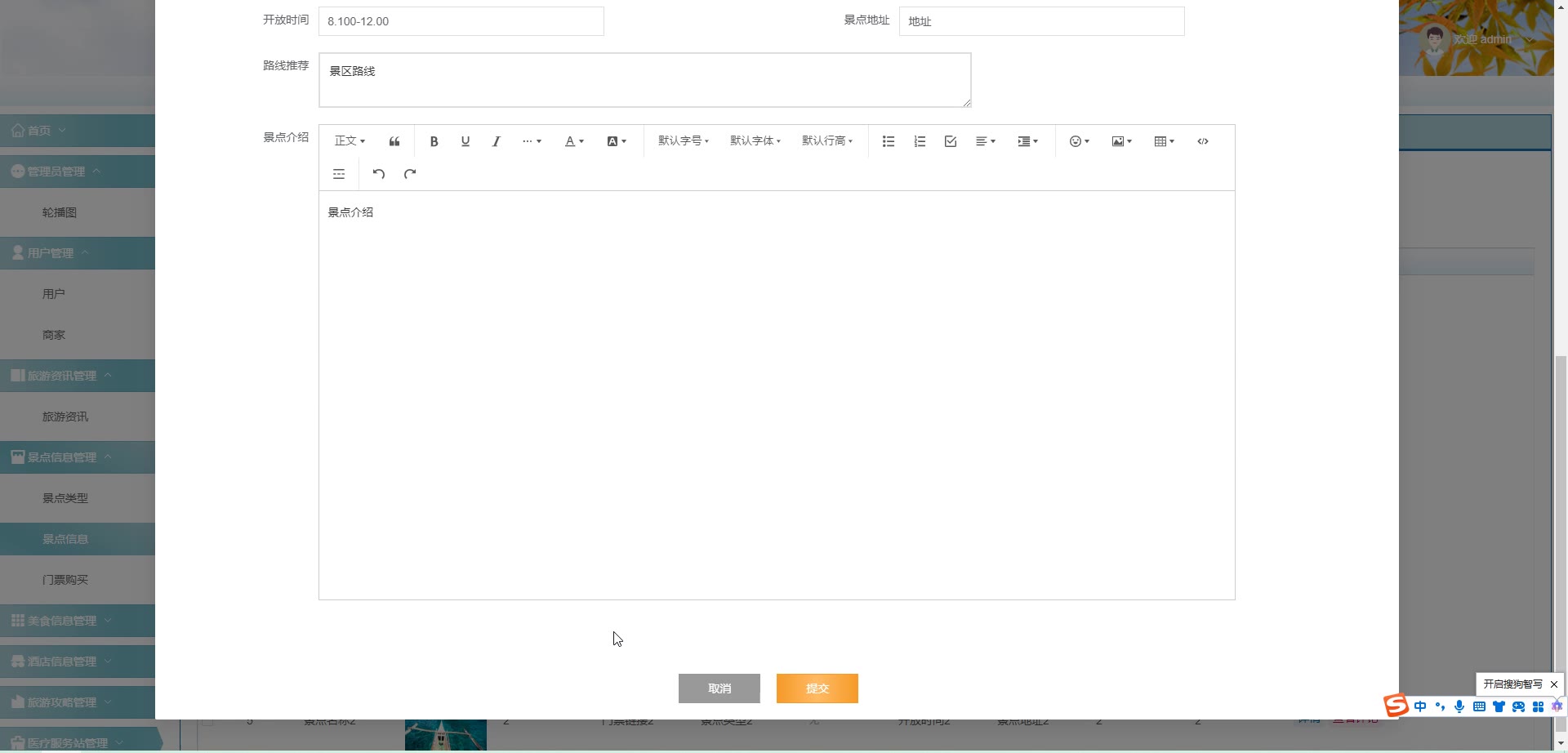Click the 景点介绍 rich text editing area
This screenshot has height=753, width=1568.
(x=777, y=395)
